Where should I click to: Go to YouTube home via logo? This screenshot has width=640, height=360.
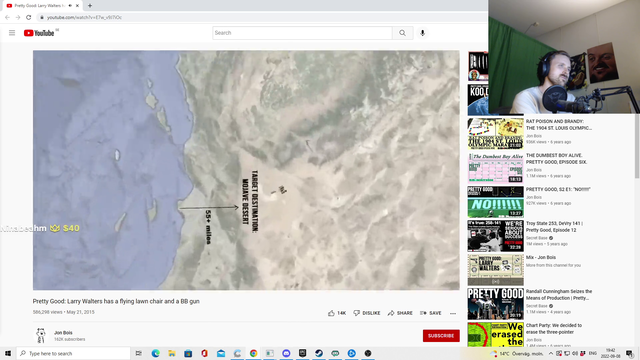point(39,33)
